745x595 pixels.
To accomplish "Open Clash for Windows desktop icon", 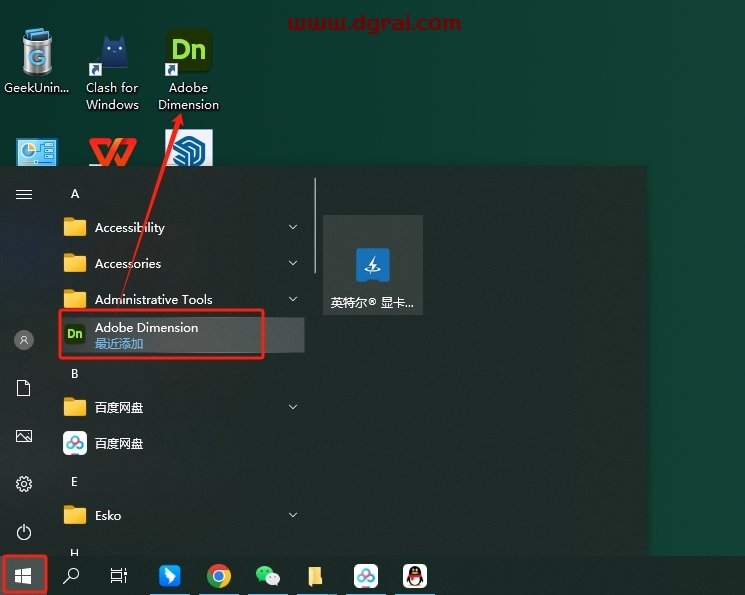I will click(x=112, y=70).
